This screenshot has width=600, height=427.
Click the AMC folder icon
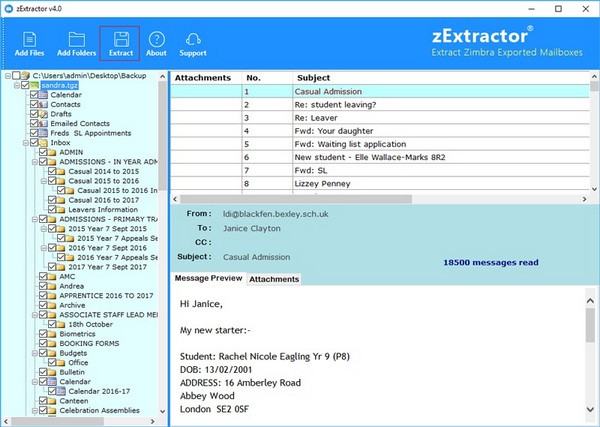click(52, 276)
